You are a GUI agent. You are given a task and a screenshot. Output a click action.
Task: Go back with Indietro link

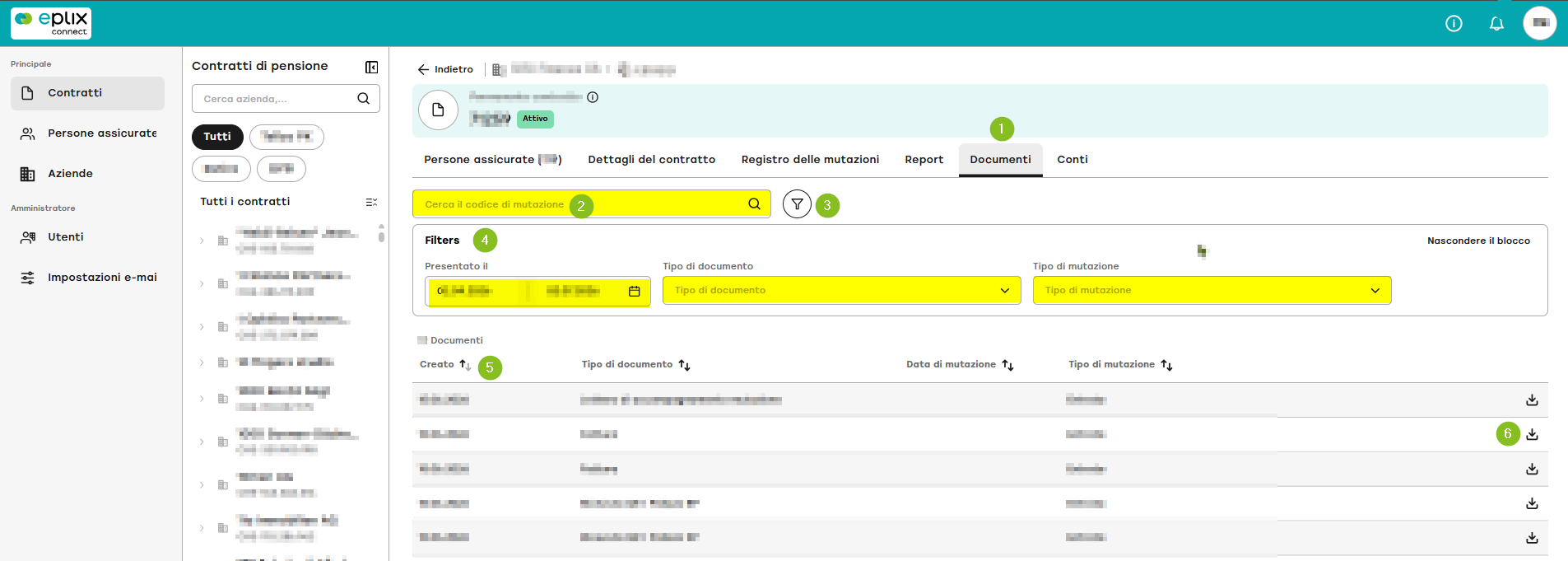tap(445, 70)
